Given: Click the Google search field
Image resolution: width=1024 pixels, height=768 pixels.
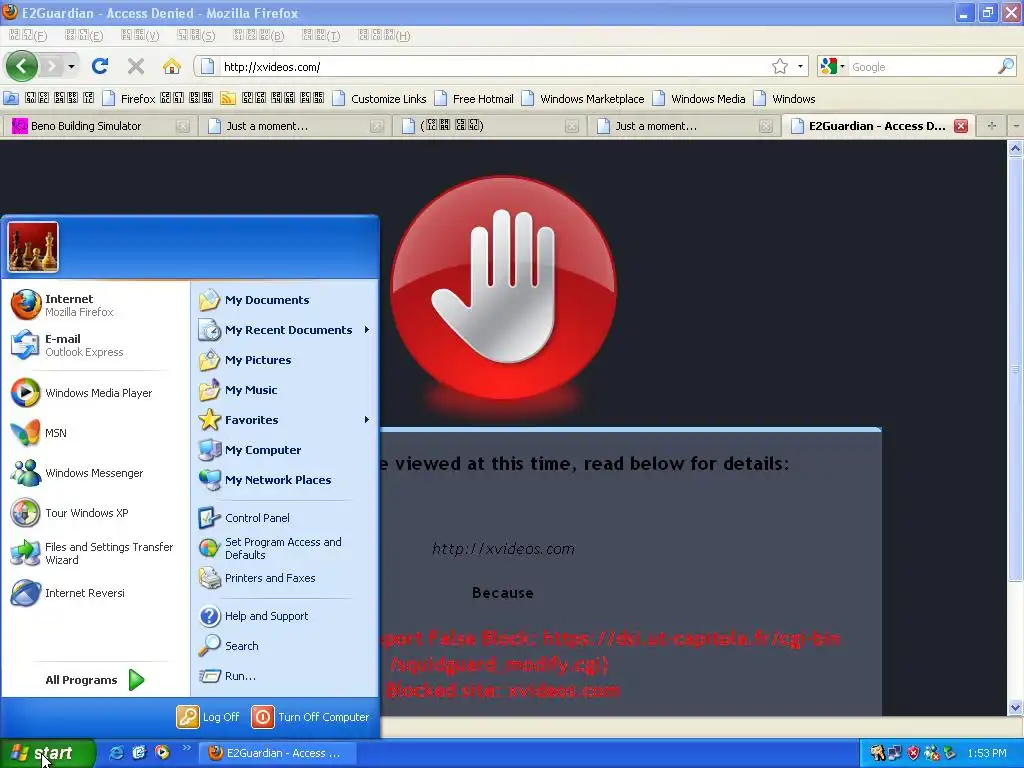Looking at the screenshot, I should pos(922,67).
